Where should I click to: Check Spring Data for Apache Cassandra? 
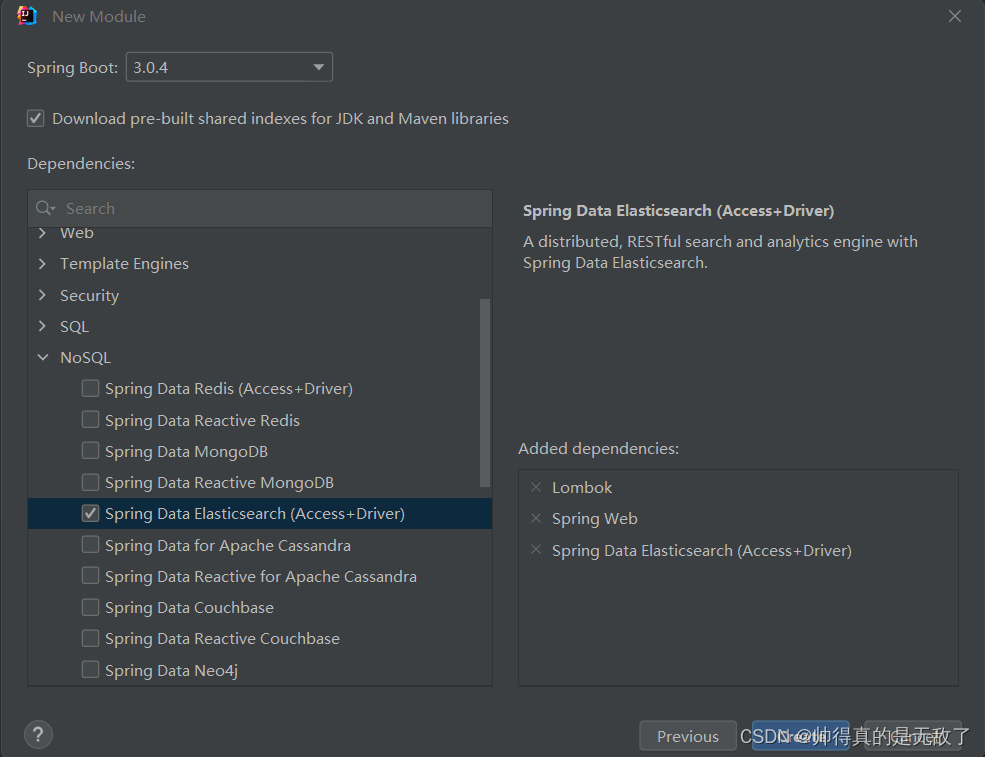[x=90, y=545]
